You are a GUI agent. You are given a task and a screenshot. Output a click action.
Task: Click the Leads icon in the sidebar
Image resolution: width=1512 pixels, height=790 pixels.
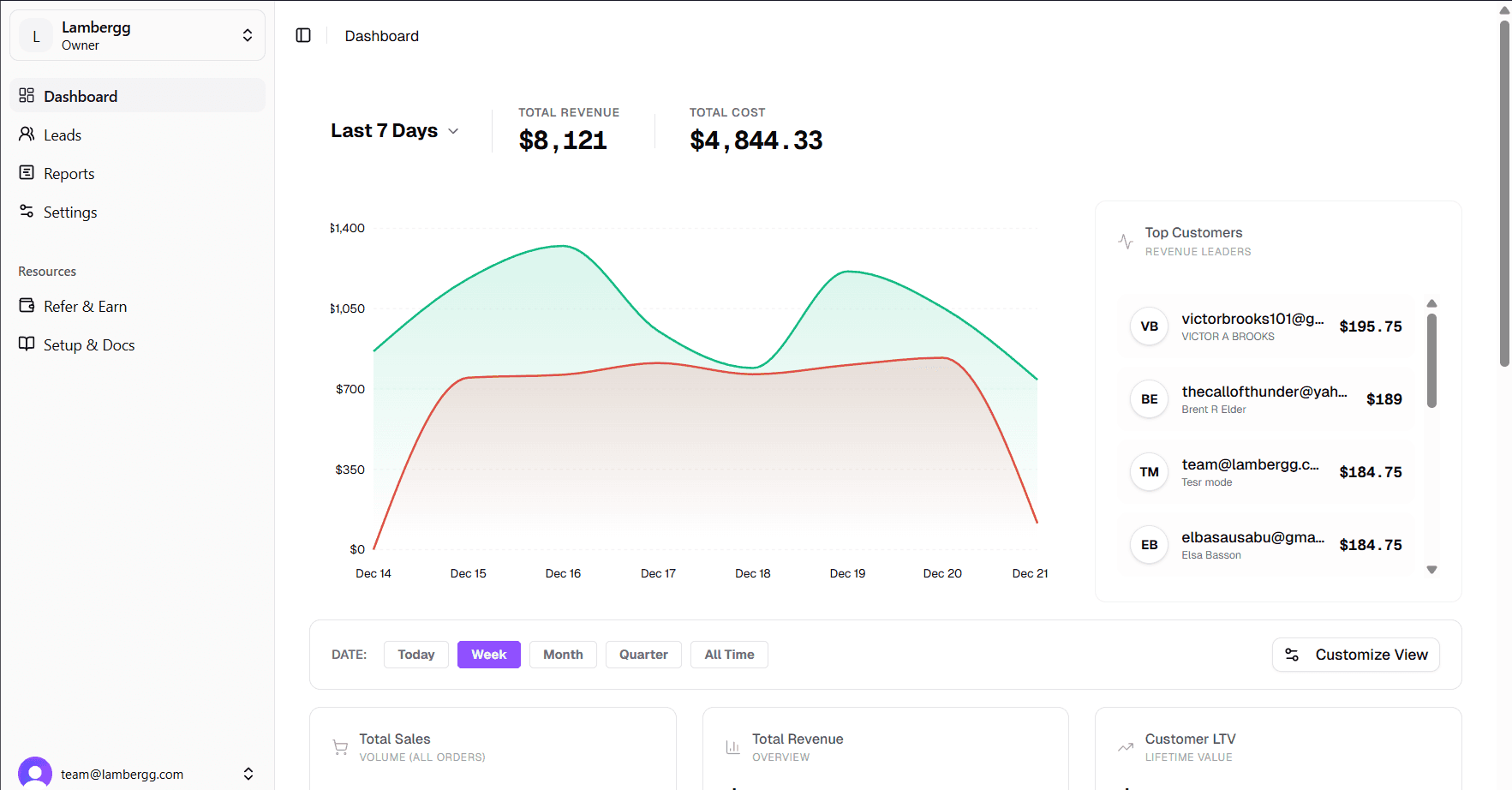tap(27, 135)
